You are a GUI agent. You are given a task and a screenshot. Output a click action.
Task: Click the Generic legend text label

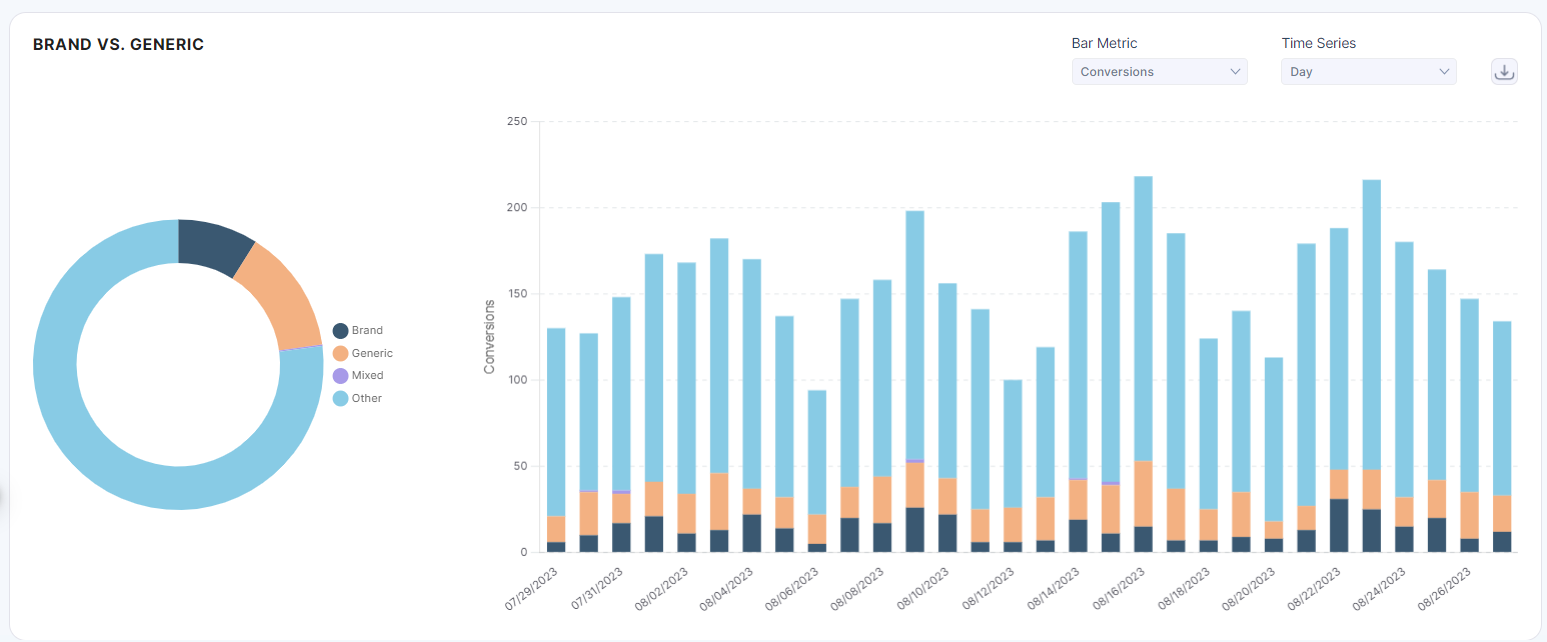pos(372,354)
